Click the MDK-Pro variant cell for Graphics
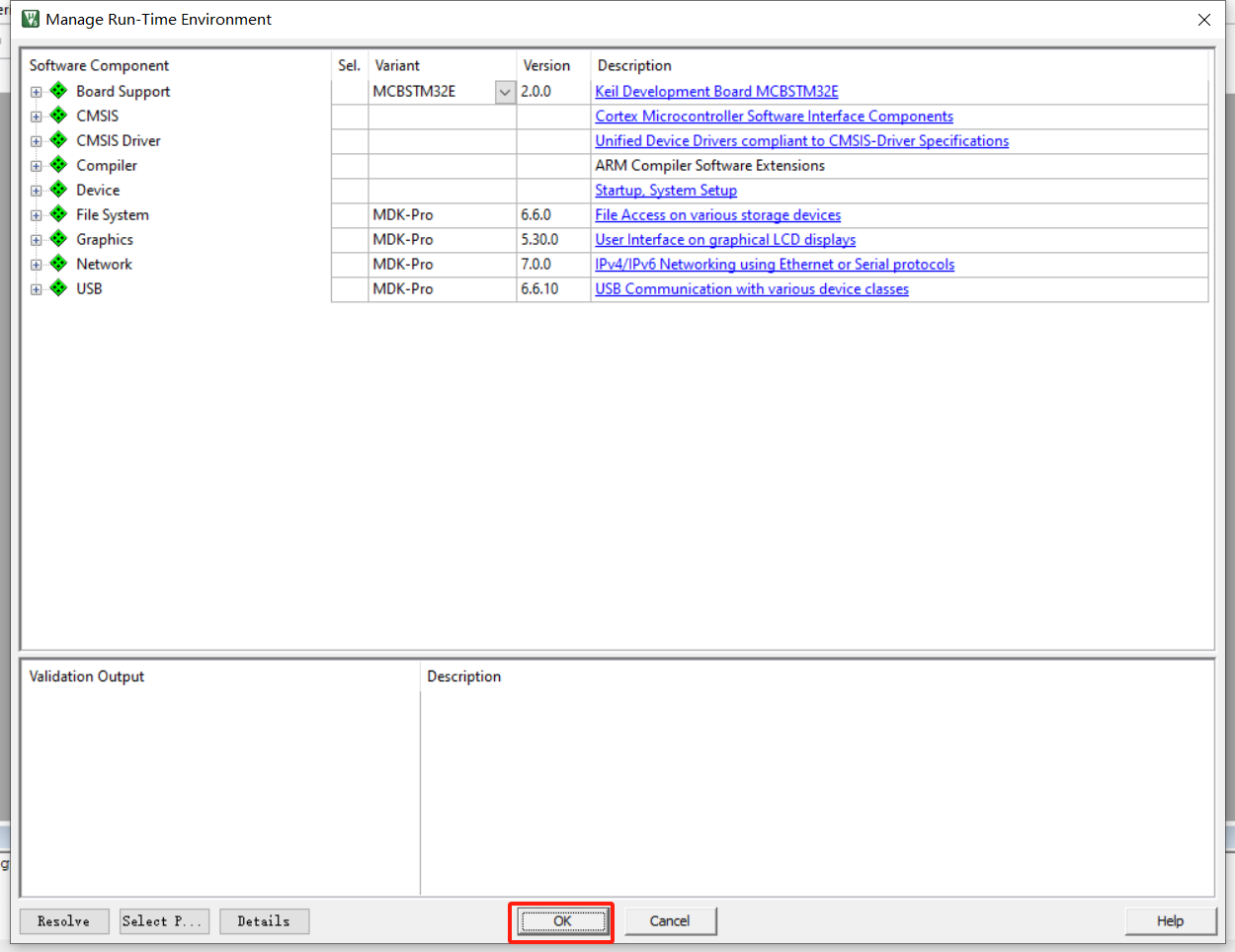The image size is (1235, 952). pos(443,239)
